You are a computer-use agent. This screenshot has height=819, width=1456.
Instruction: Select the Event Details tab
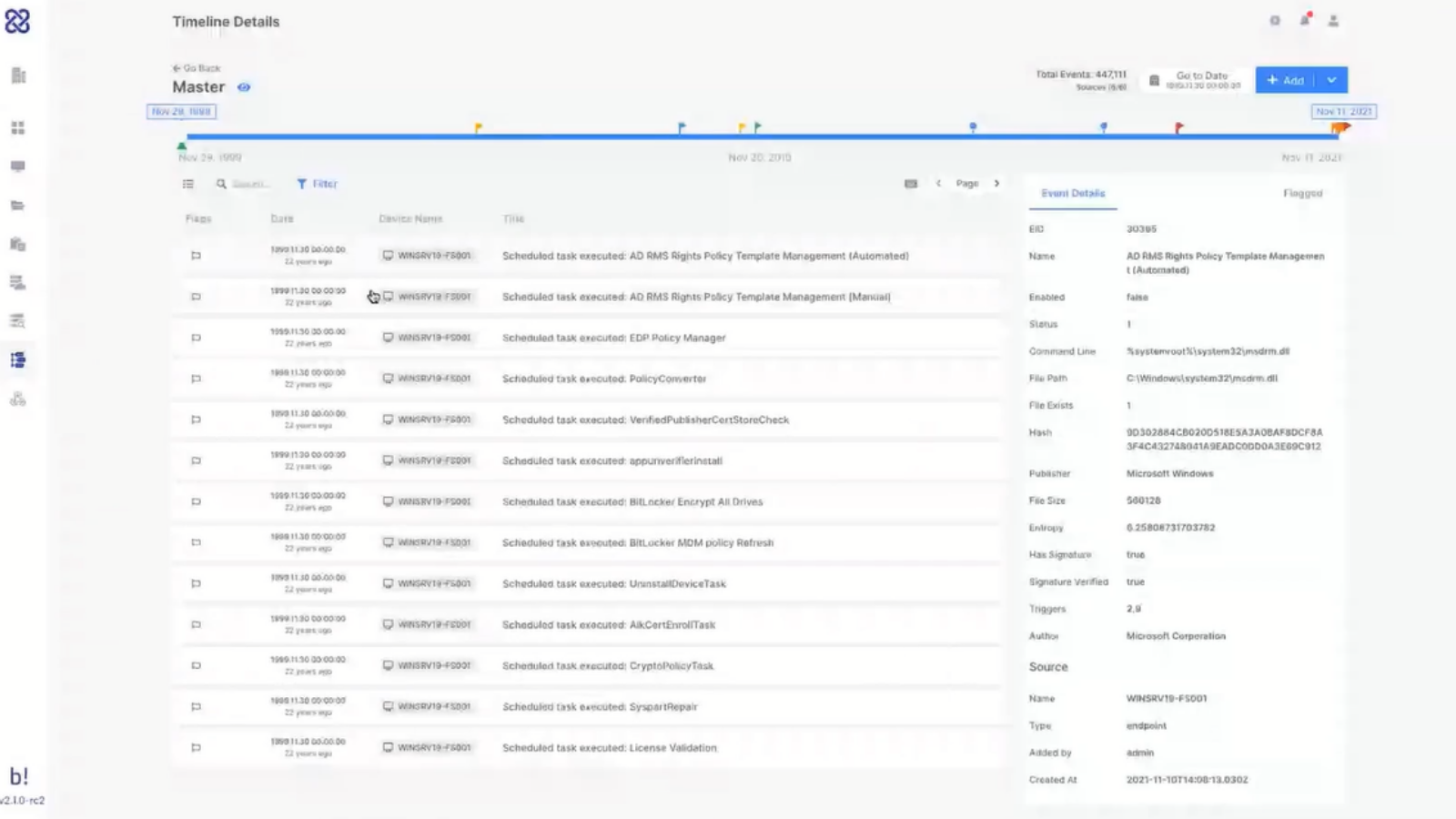tap(1073, 193)
